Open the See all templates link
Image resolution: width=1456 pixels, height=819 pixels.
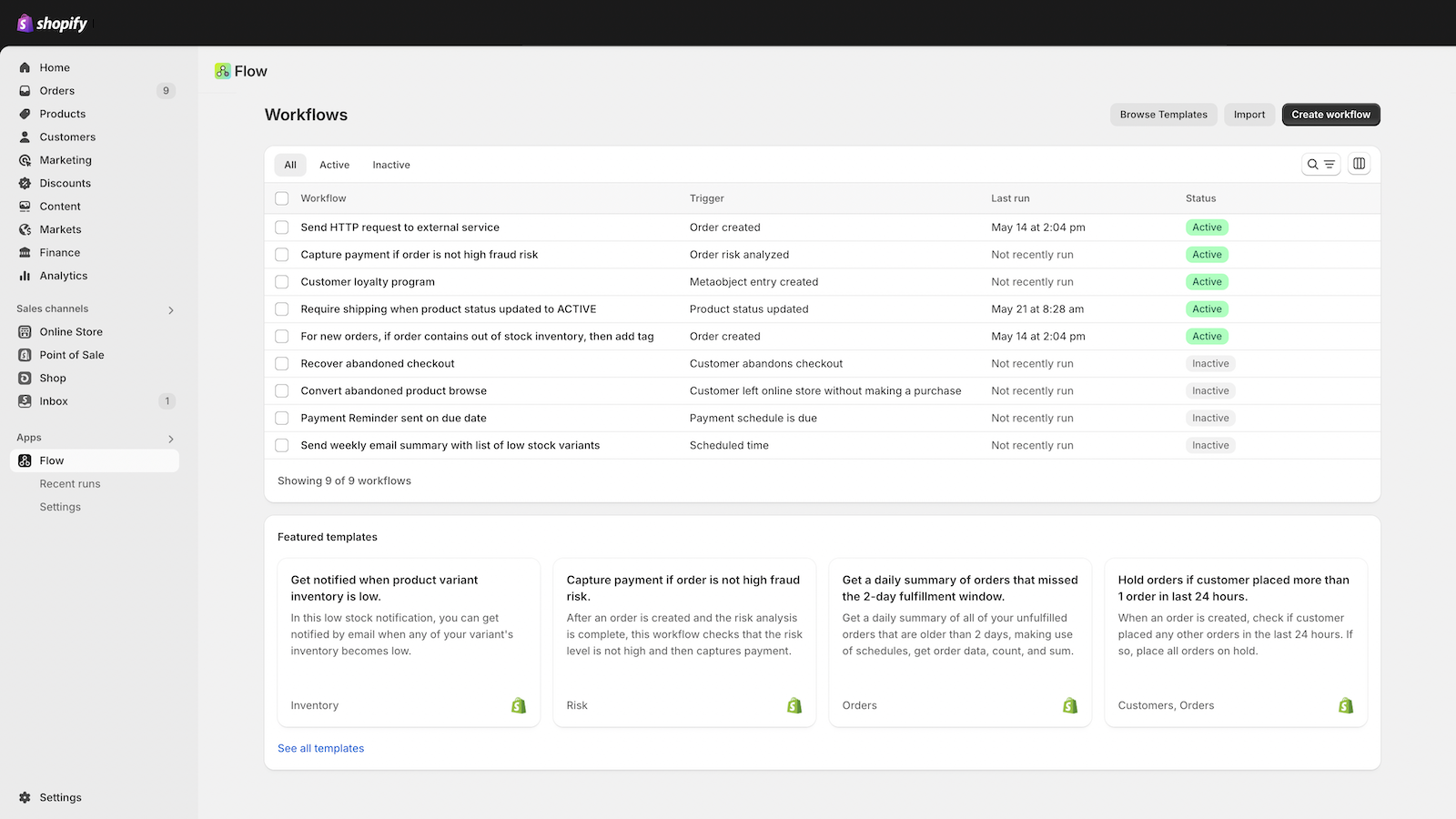point(320,748)
